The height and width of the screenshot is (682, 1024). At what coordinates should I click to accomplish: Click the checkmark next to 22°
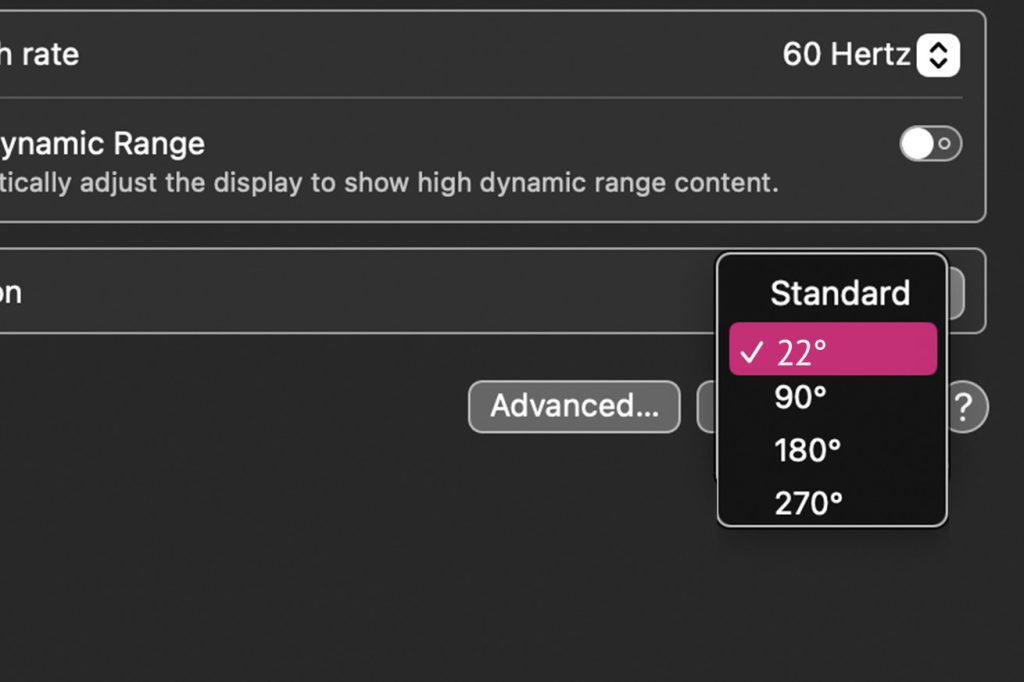pos(752,352)
